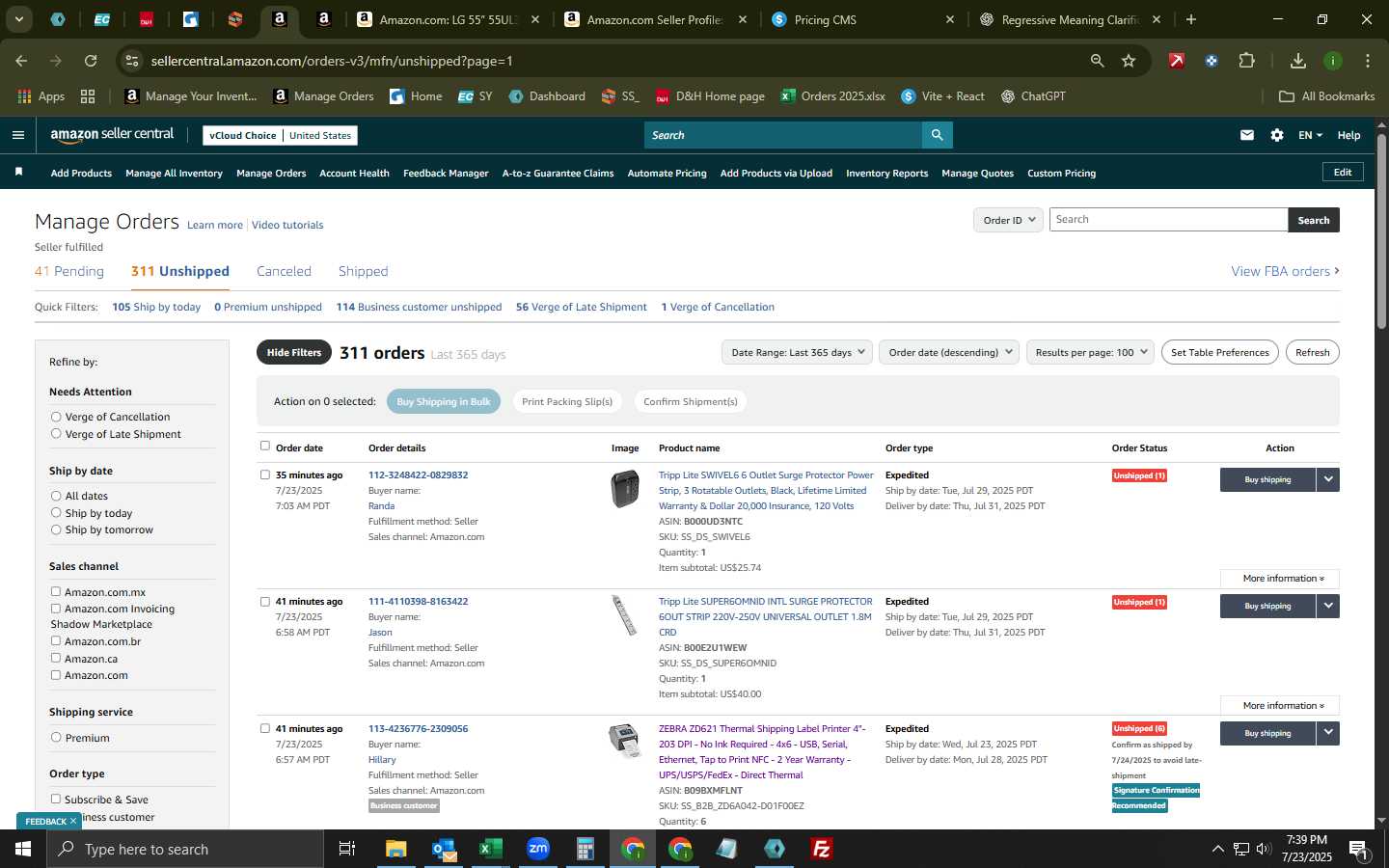Image resolution: width=1389 pixels, height=868 pixels.
Task: Open FileZilla from the taskbar
Action: point(822,849)
